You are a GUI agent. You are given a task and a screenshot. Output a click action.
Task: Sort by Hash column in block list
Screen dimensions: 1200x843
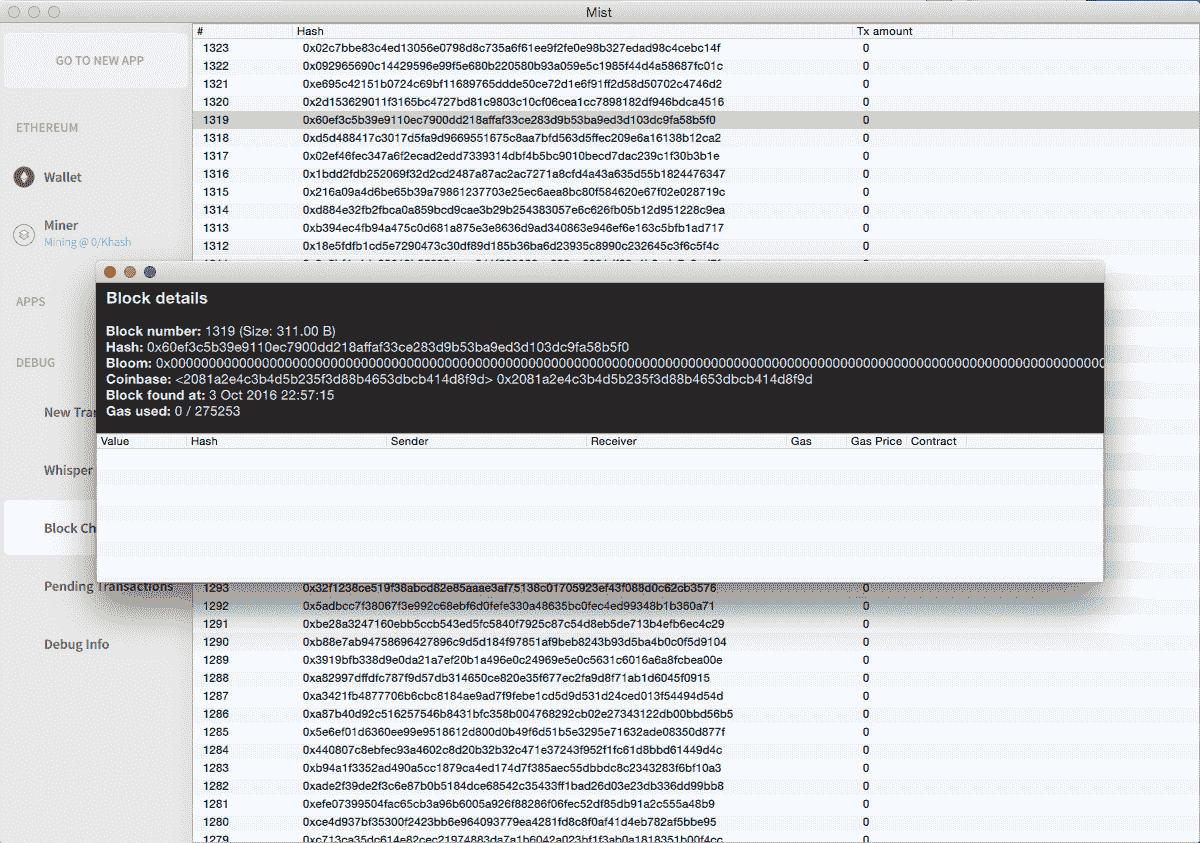pyautogui.click(x=574, y=31)
